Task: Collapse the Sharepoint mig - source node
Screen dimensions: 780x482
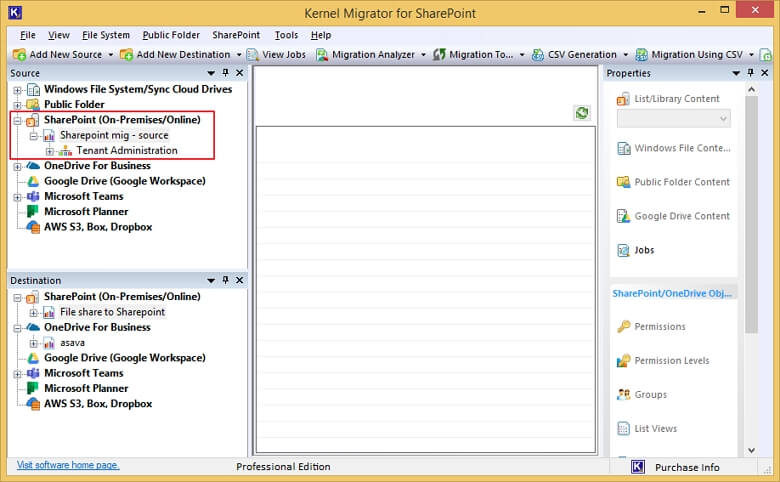Action: pyautogui.click(x=33, y=135)
